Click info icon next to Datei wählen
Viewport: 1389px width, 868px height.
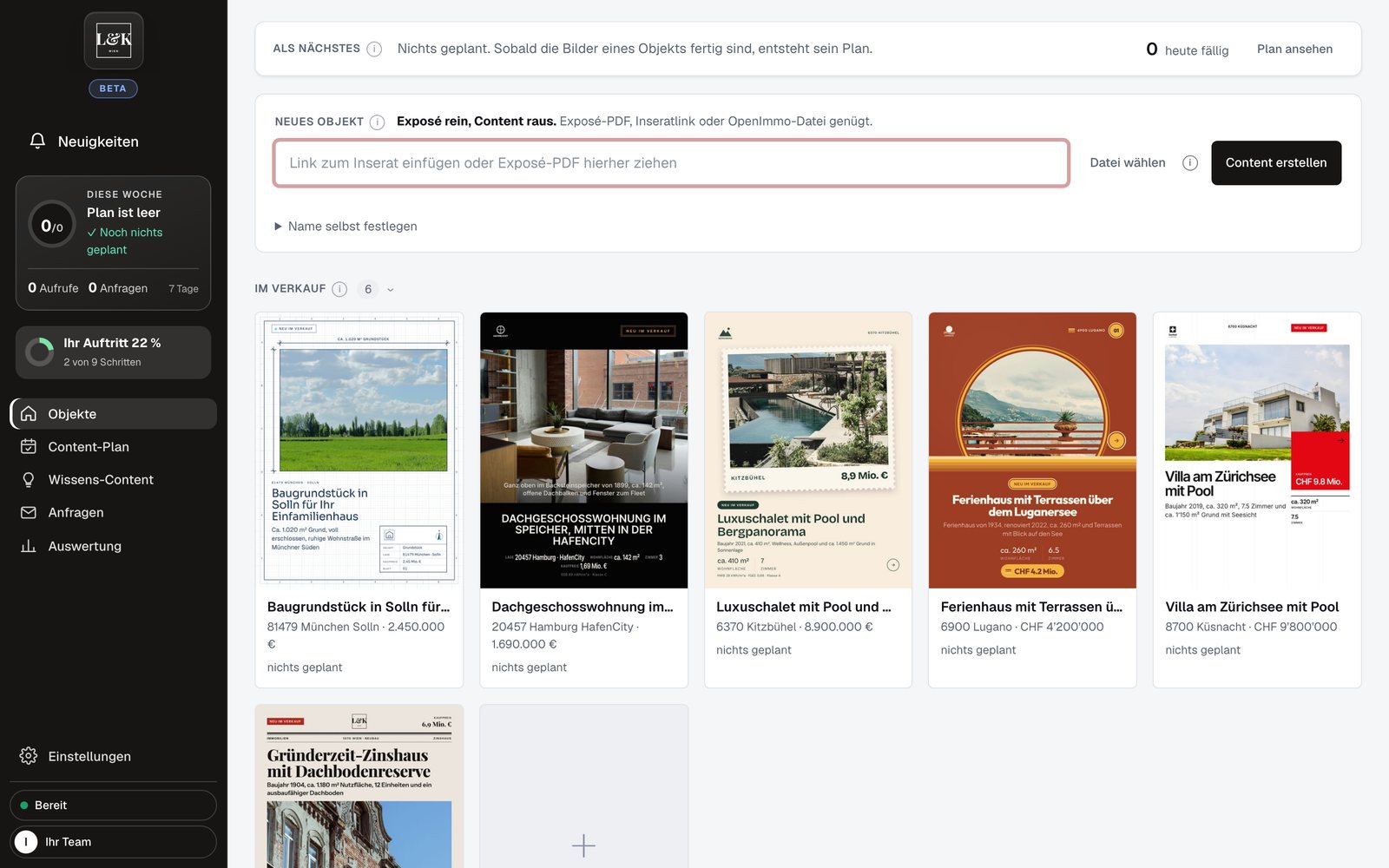point(1190,163)
